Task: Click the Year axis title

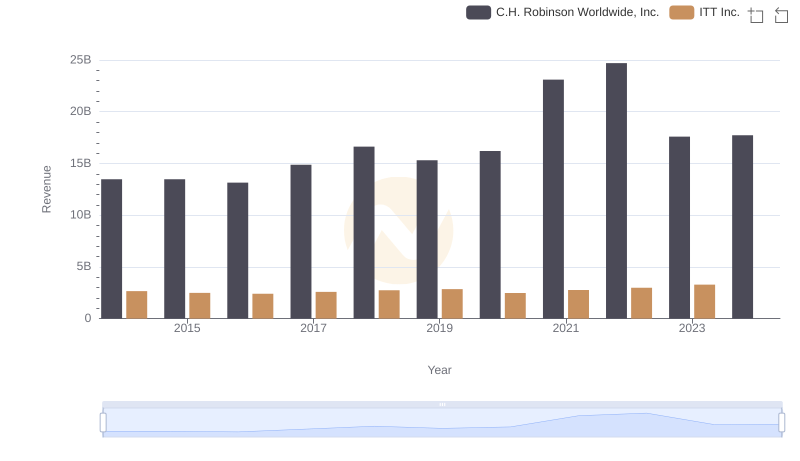Action: pos(439,370)
